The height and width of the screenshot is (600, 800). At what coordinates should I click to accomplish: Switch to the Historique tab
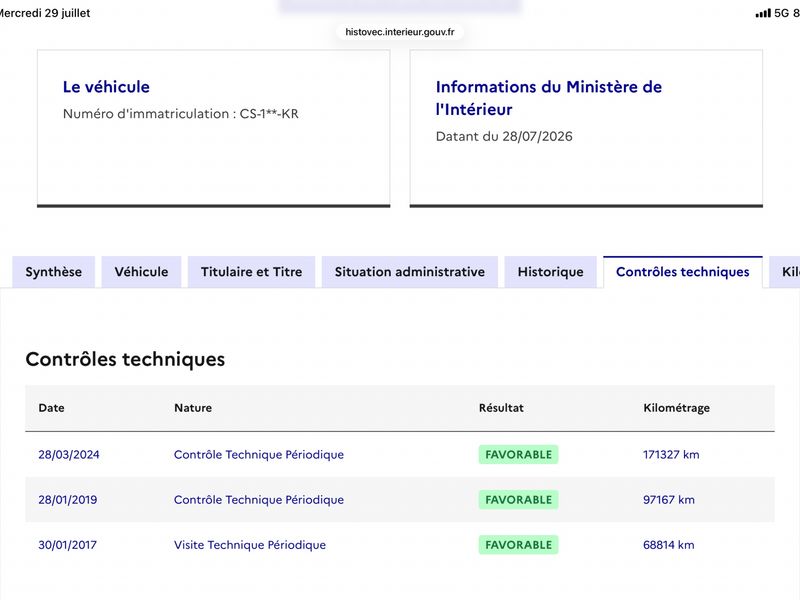pyautogui.click(x=551, y=272)
